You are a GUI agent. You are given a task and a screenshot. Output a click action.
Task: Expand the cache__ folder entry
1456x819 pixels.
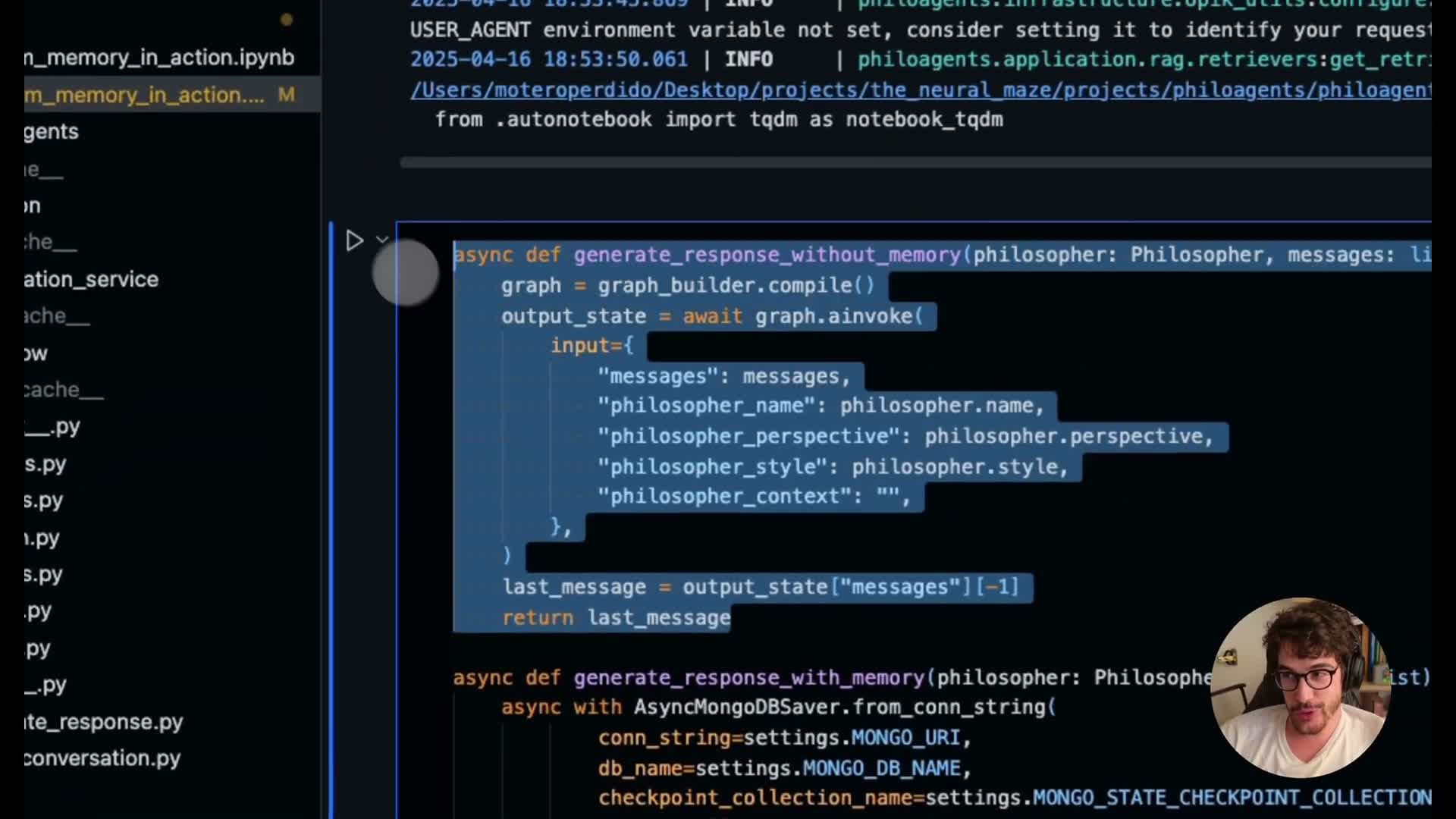click(x=63, y=390)
